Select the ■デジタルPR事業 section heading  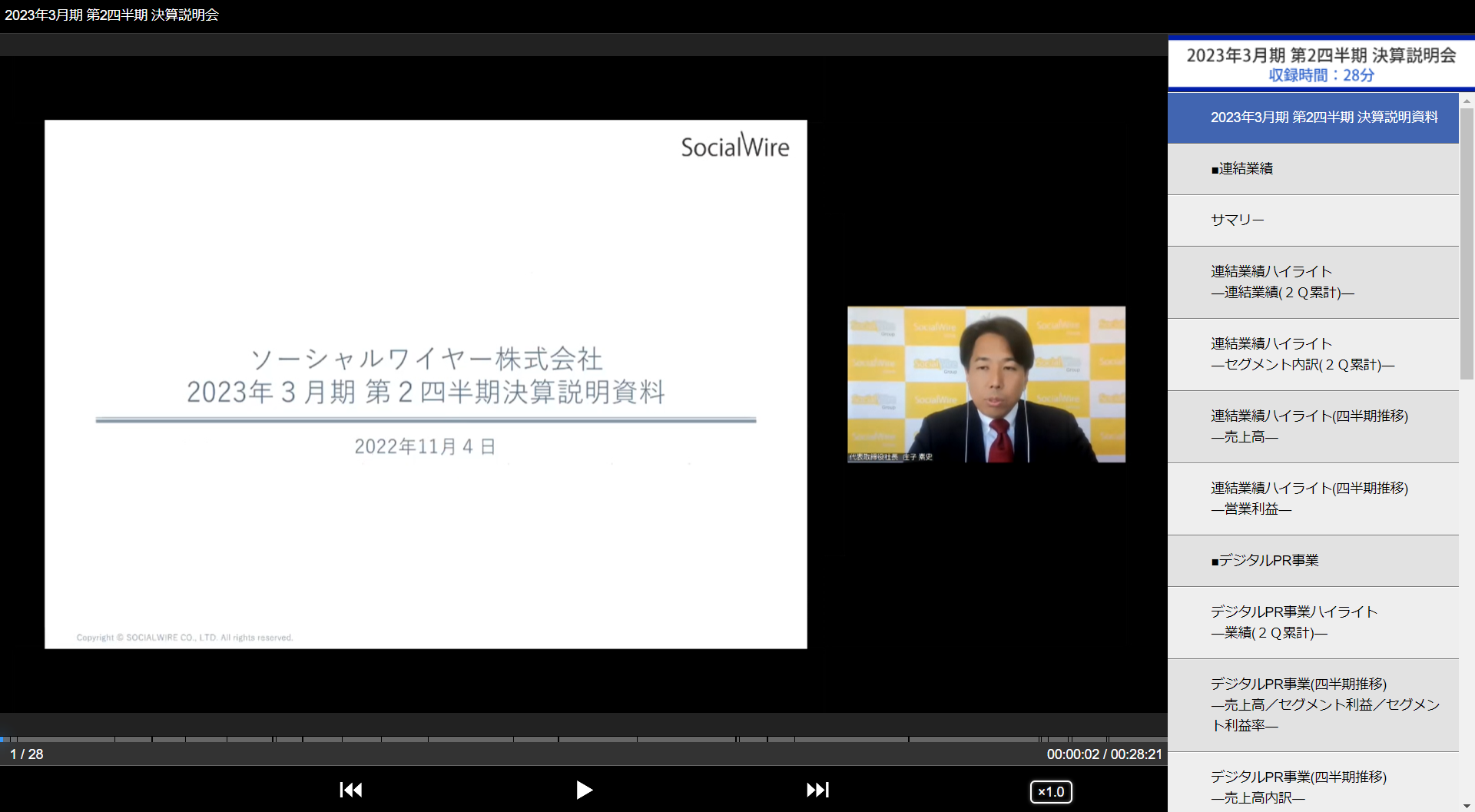[x=1313, y=561]
